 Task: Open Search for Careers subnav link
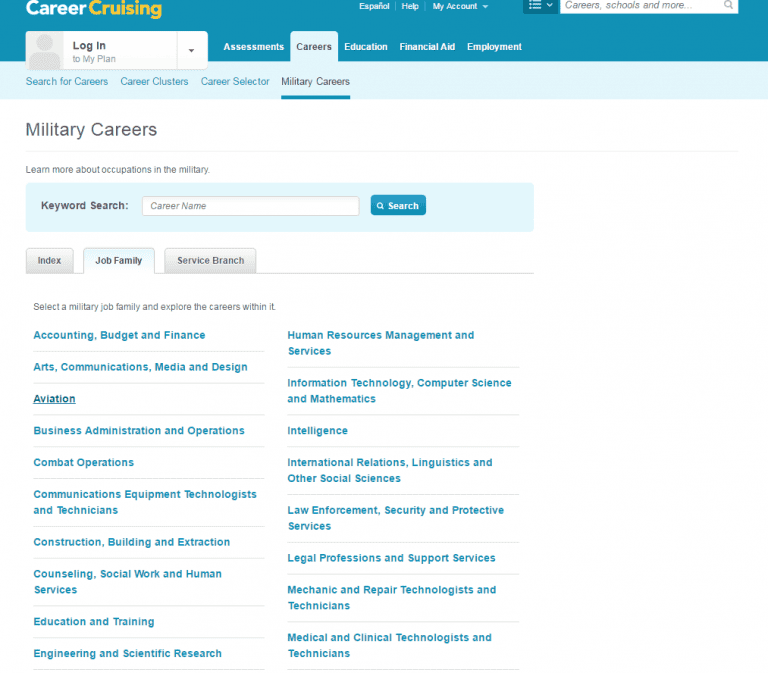[x=67, y=81]
